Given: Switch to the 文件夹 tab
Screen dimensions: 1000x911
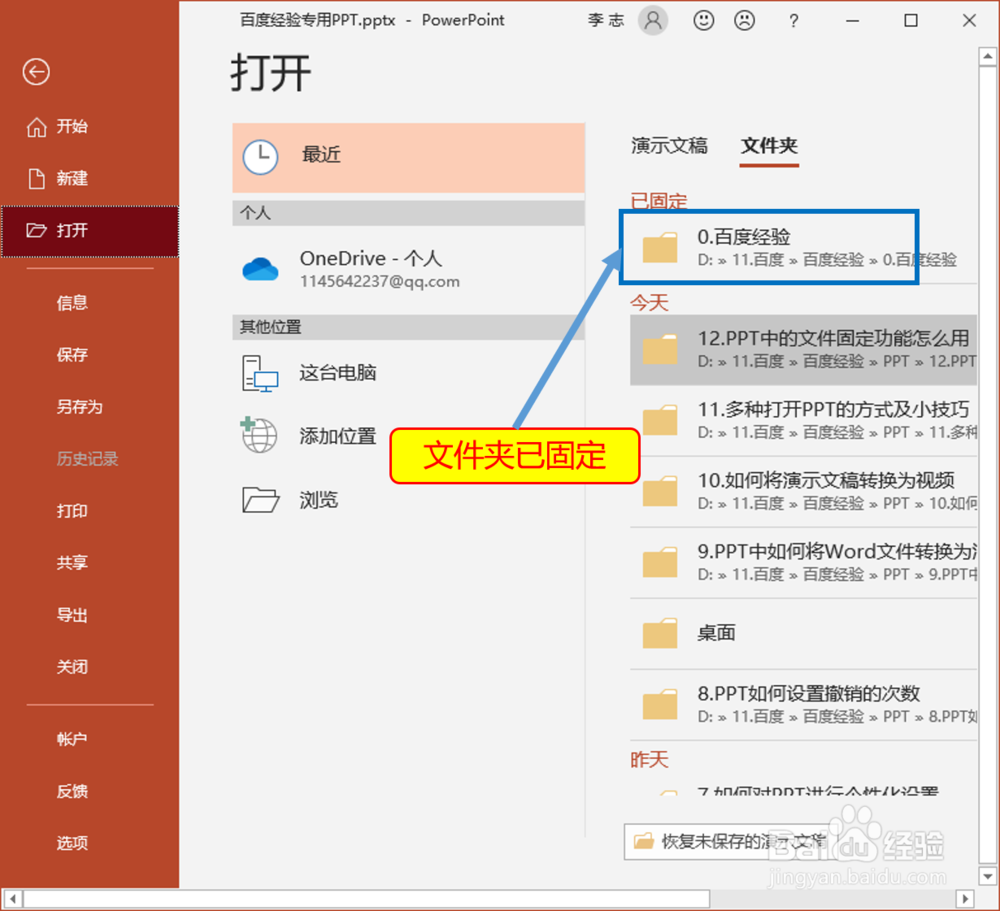Looking at the screenshot, I should [x=769, y=145].
